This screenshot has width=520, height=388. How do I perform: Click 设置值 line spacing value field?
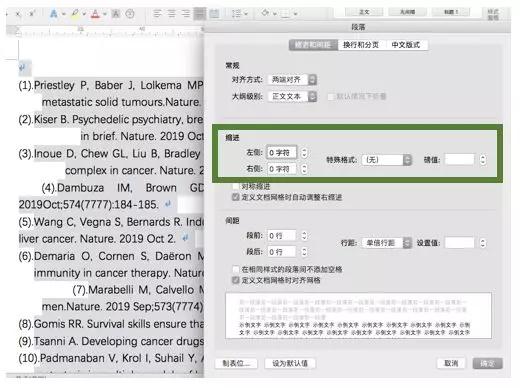click(x=459, y=243)
